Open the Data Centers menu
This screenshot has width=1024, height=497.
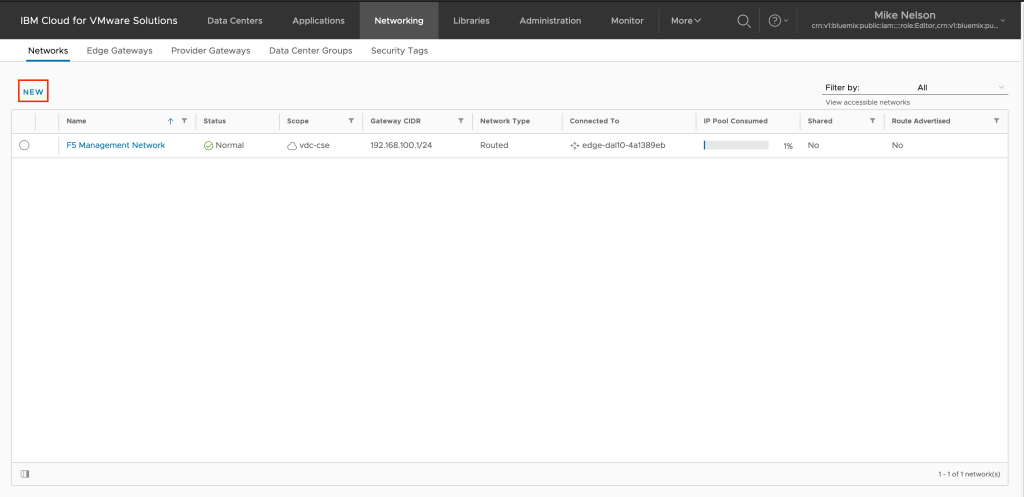[x=235, y=21]
